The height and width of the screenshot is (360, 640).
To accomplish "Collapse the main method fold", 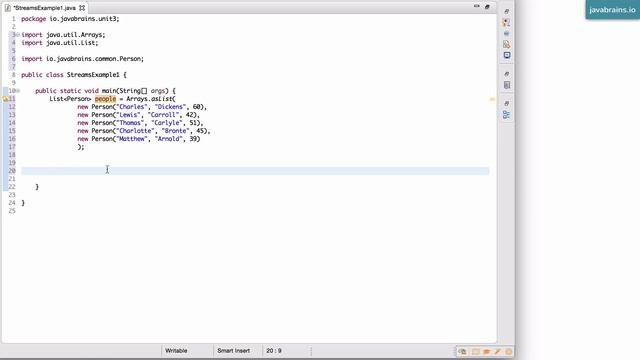I will coord(18,91).
